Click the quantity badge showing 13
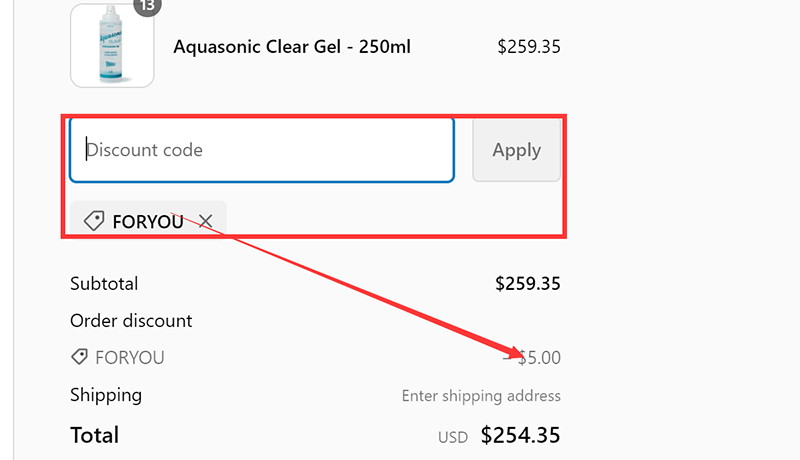The image size is (800, 460). [x=147, y=5]
